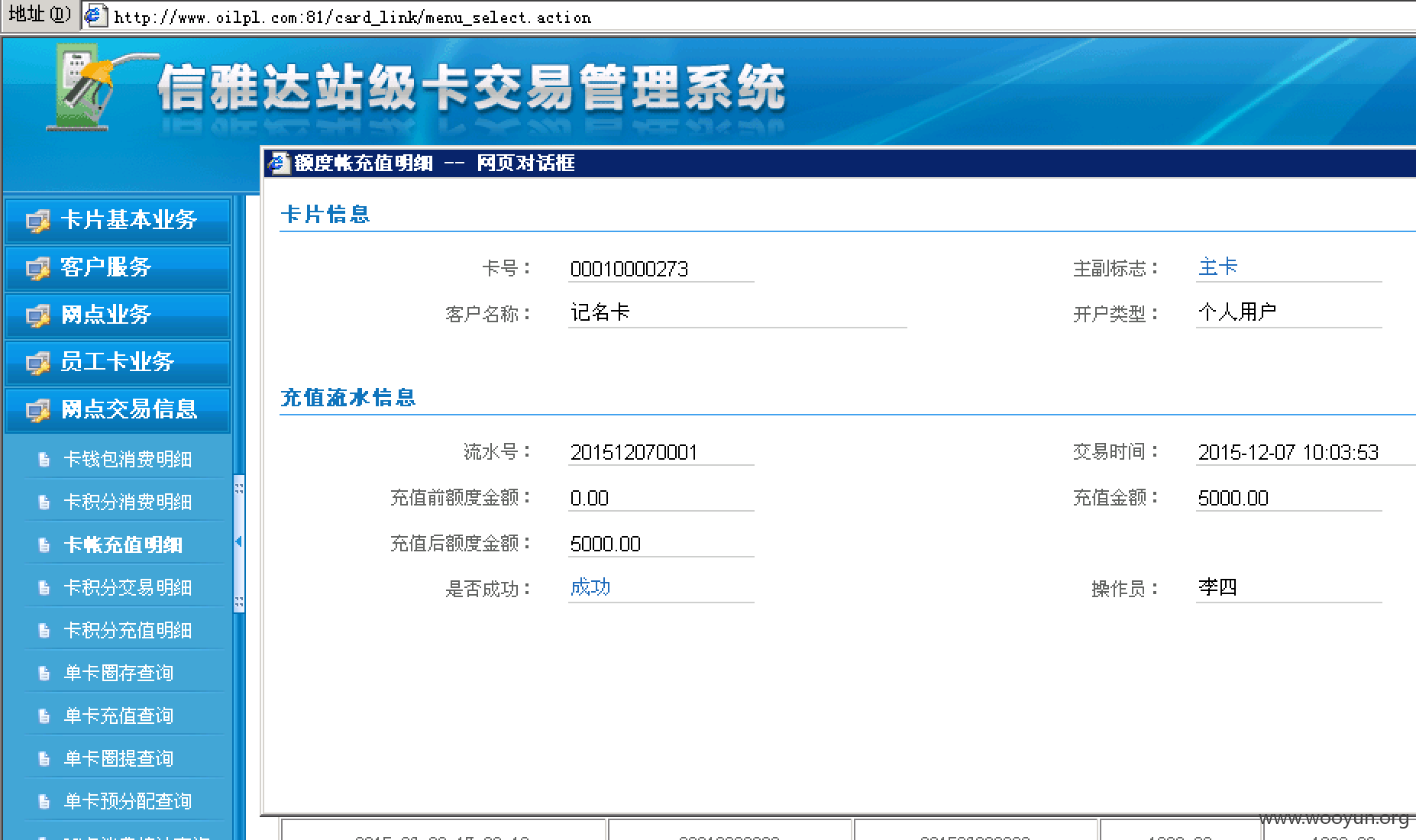Click the 卡片信息 section heading
The height and width of the screenshot is (840, 1416).
coord(325,215)
